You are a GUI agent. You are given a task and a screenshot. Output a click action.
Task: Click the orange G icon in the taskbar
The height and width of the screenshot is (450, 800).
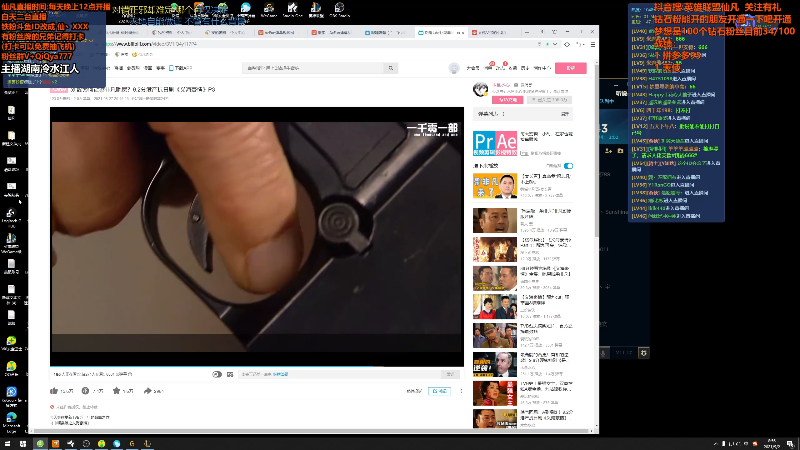point(132,444)
